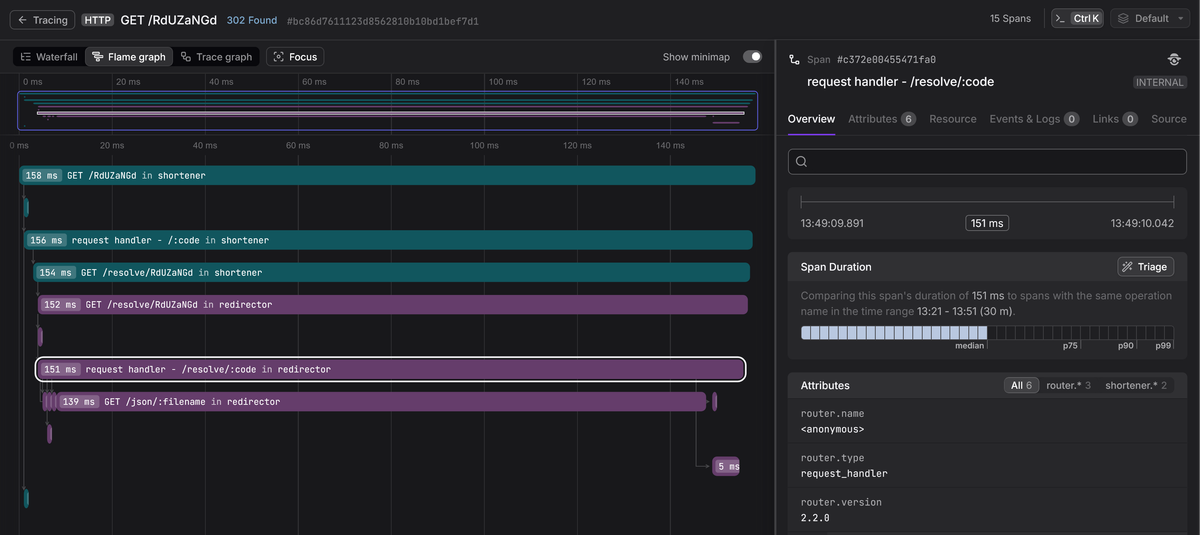Click the span inspector icon beside span ID
This screenshot has height=535, width=1200.
1174,60
